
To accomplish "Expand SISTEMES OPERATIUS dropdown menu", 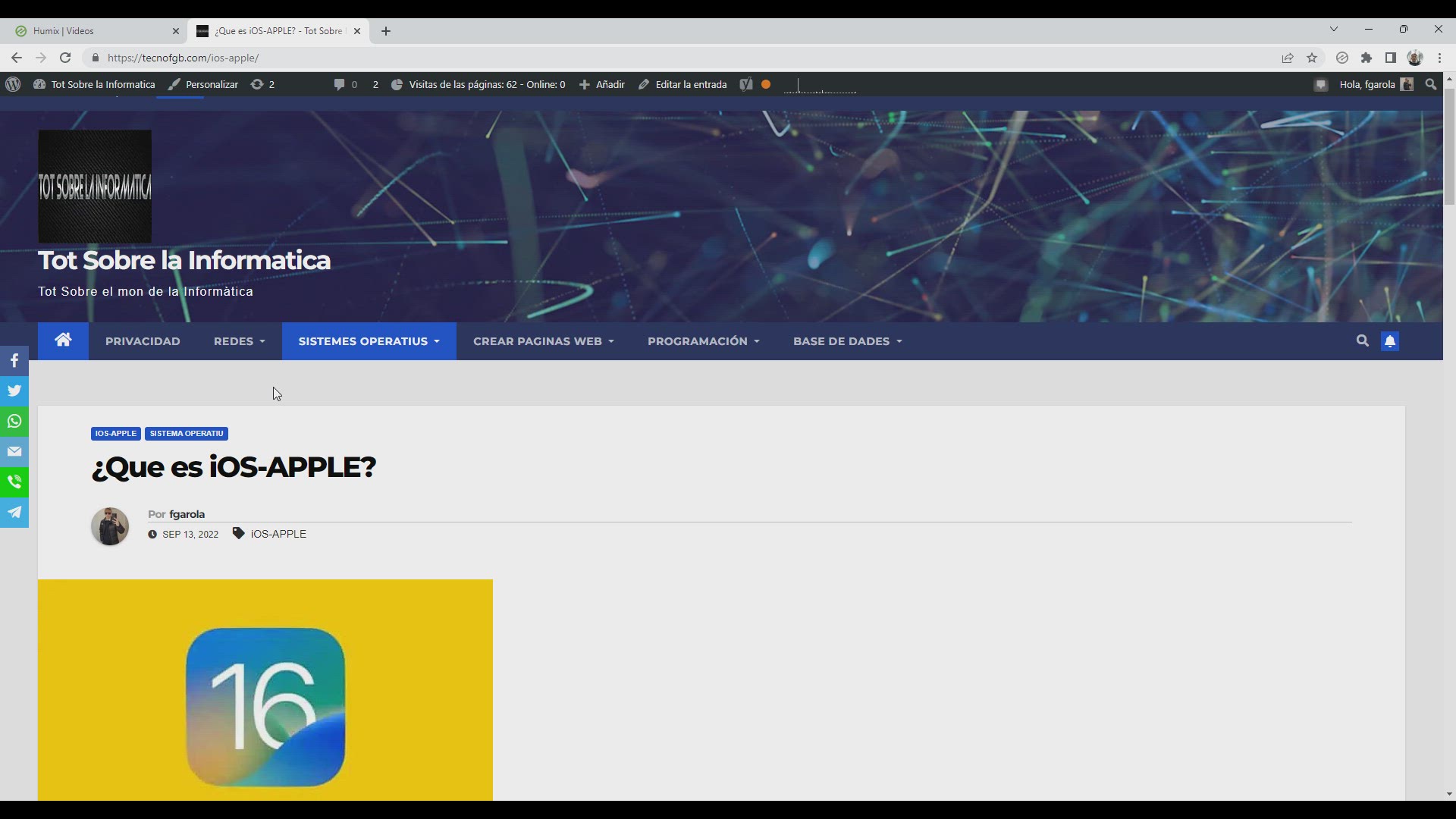I will 369,341.
